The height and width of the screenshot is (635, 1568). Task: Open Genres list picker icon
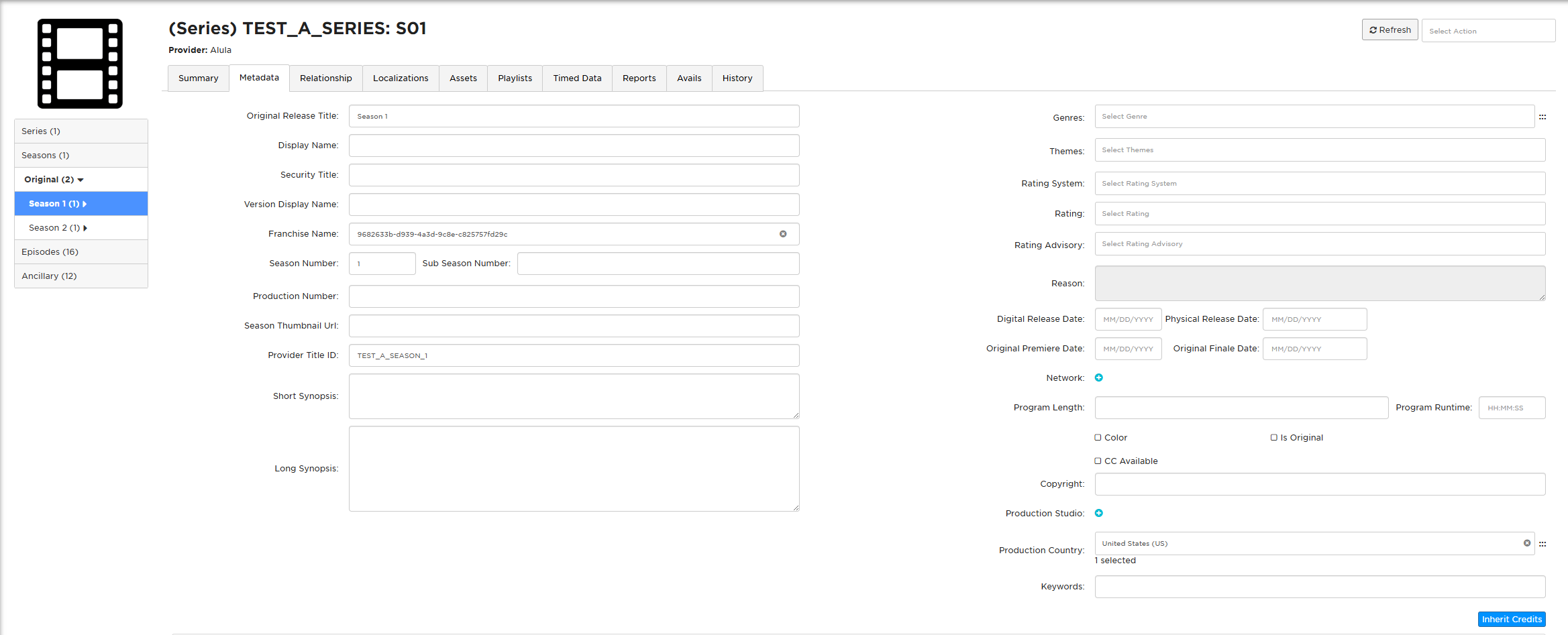pos(1543,117)
